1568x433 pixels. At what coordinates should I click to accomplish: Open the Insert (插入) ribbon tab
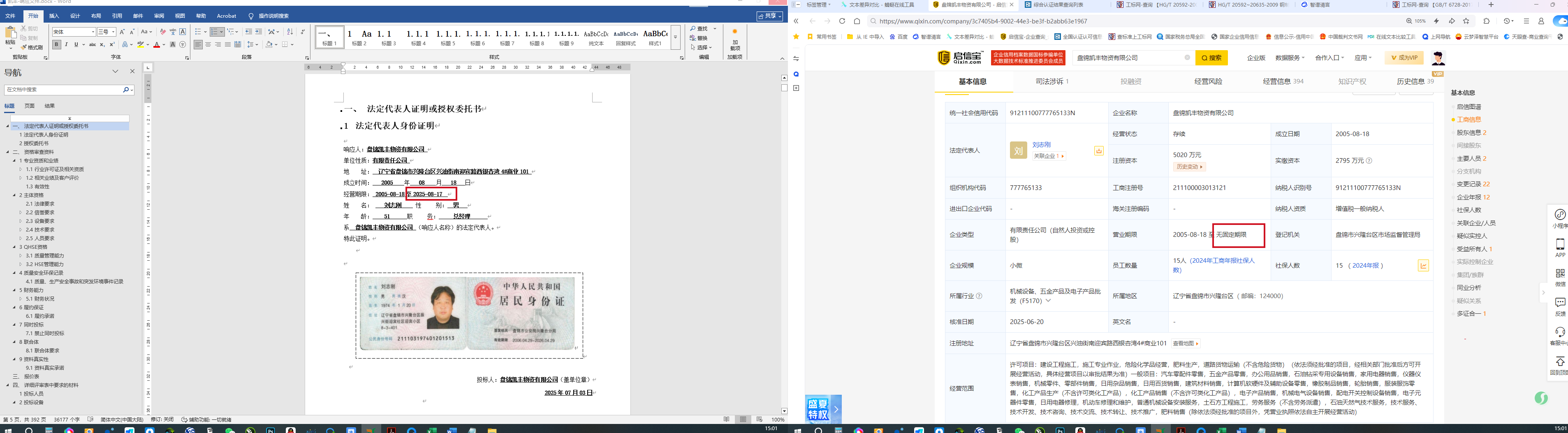pyautogui.click(x=54, y=16)
